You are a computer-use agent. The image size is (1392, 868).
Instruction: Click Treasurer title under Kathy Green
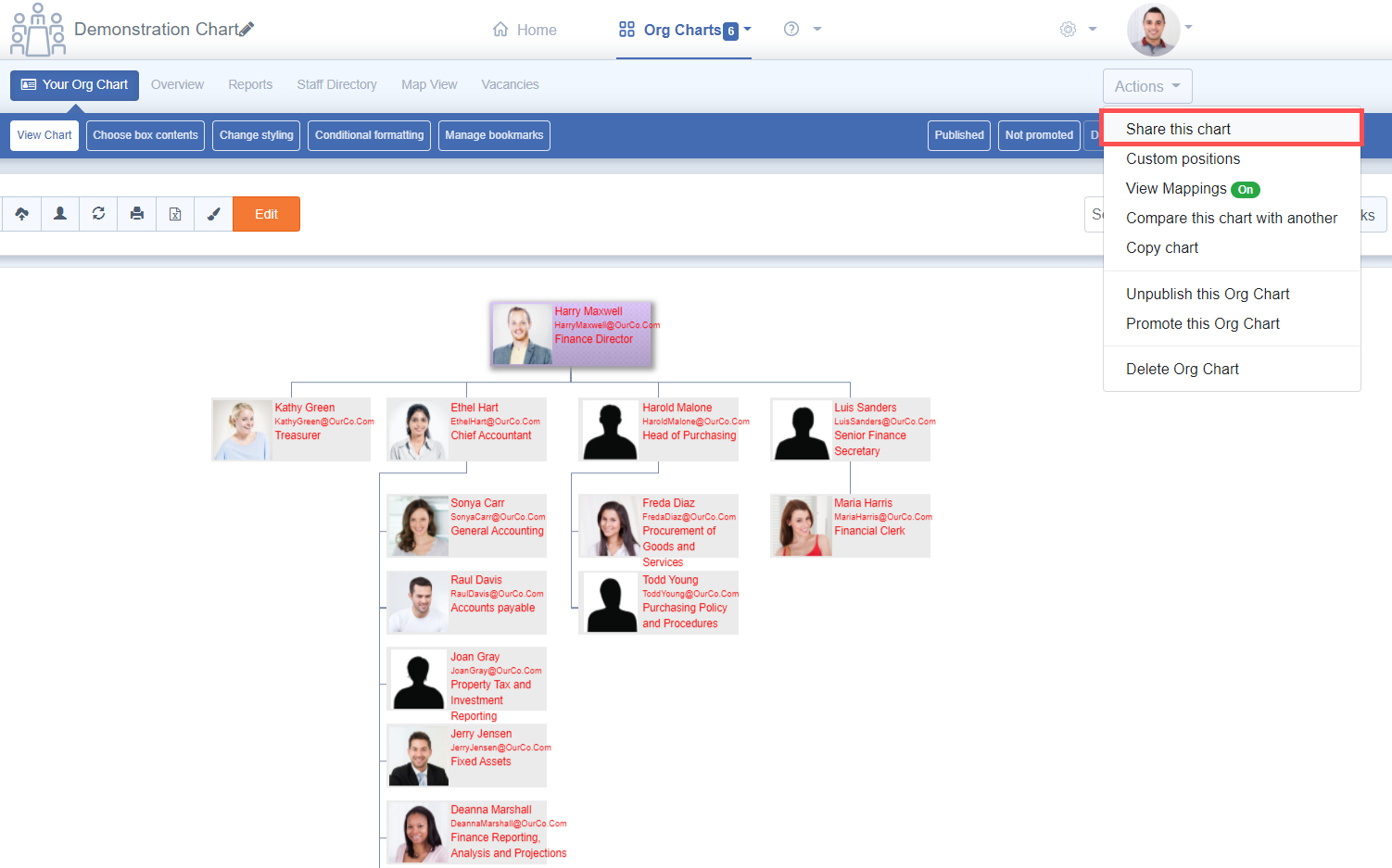pyautogui.click(x=297, y=435)
